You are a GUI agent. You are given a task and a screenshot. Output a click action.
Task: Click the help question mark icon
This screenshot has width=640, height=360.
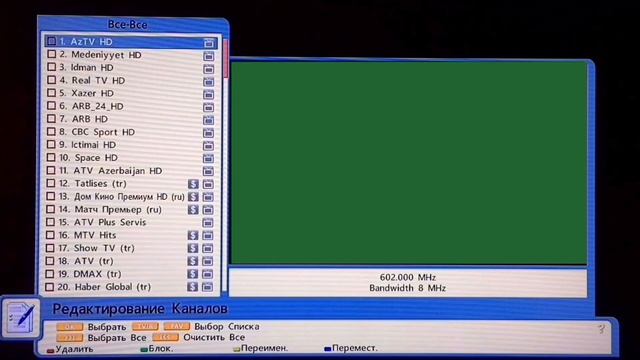tap(602, 329)
